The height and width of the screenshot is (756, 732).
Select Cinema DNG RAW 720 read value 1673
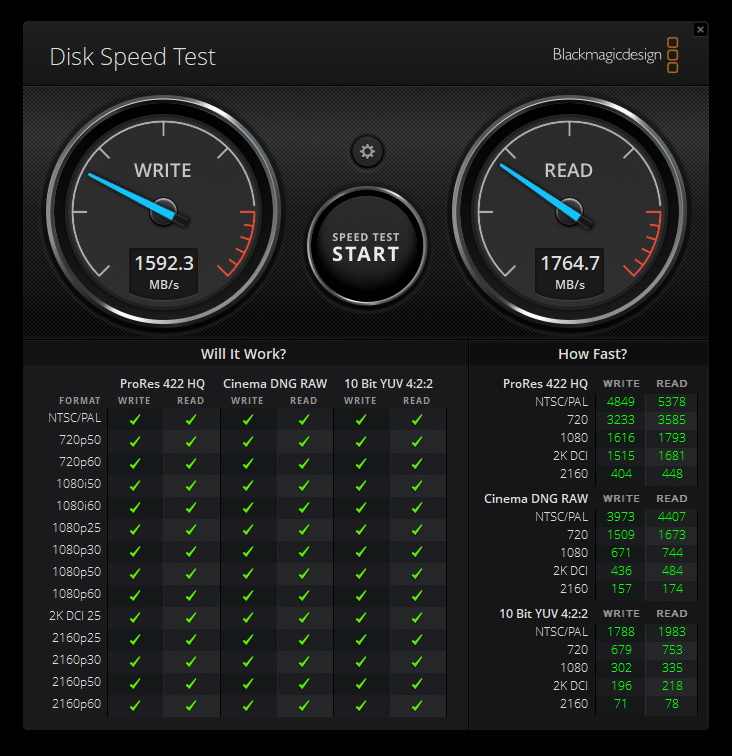click(671, 535)
